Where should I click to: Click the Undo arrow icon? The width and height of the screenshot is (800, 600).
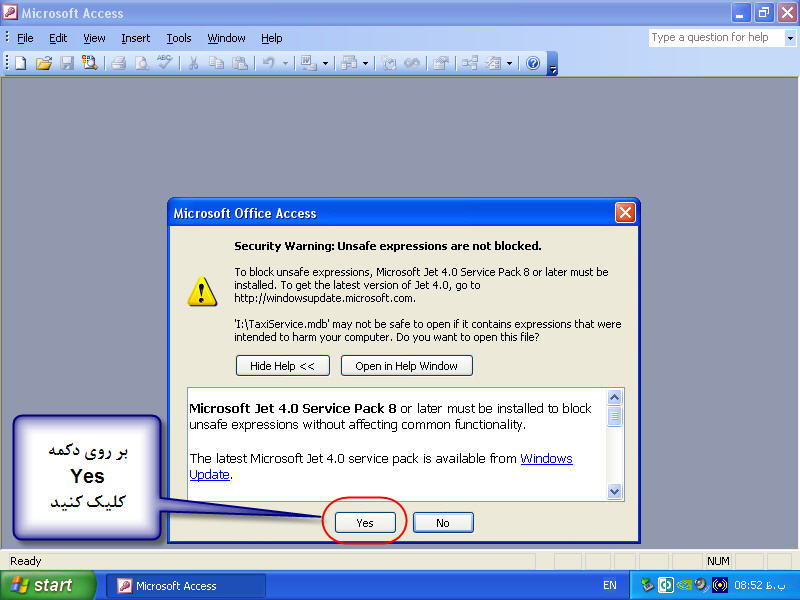[x=268, y=63]
